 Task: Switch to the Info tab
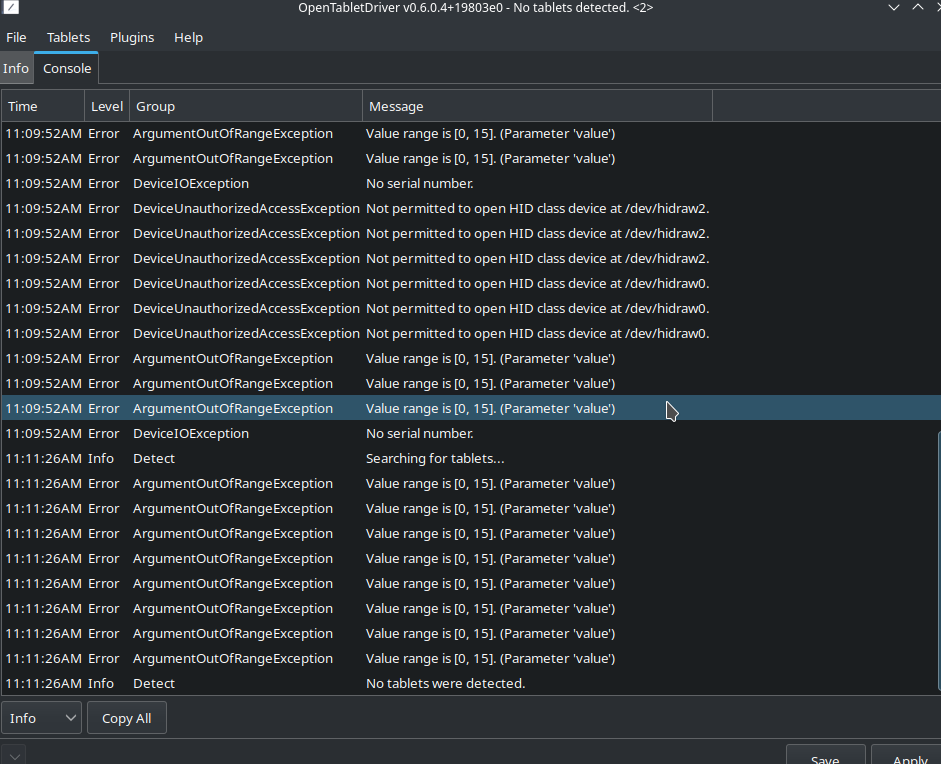pyautogui.click(x=15, y=68)
